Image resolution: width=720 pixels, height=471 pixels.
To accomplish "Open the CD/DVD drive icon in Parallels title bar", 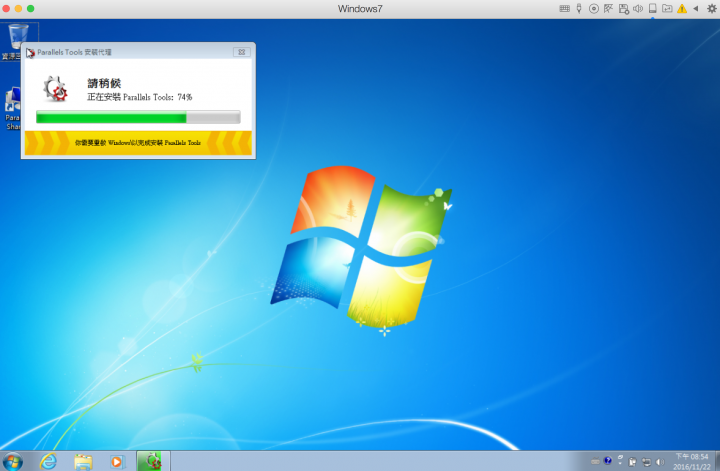I will point(594,9).
